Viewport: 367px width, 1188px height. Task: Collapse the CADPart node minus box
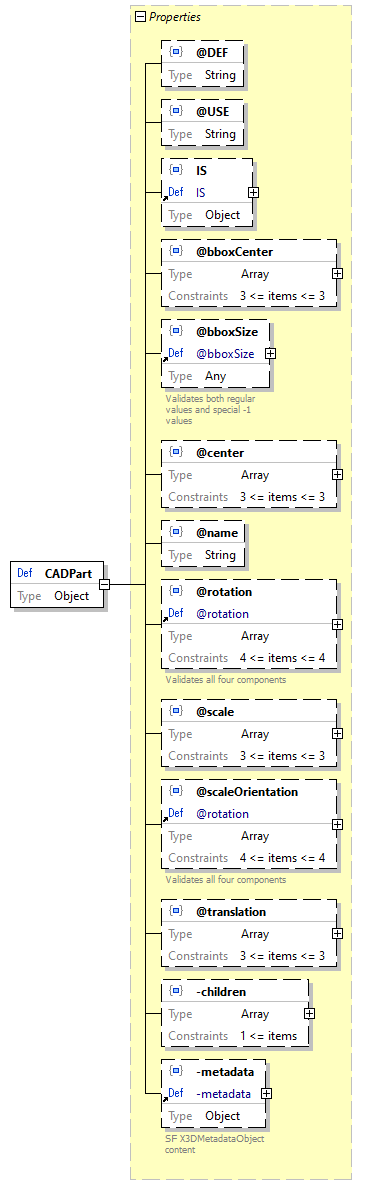tap(105, 584)
